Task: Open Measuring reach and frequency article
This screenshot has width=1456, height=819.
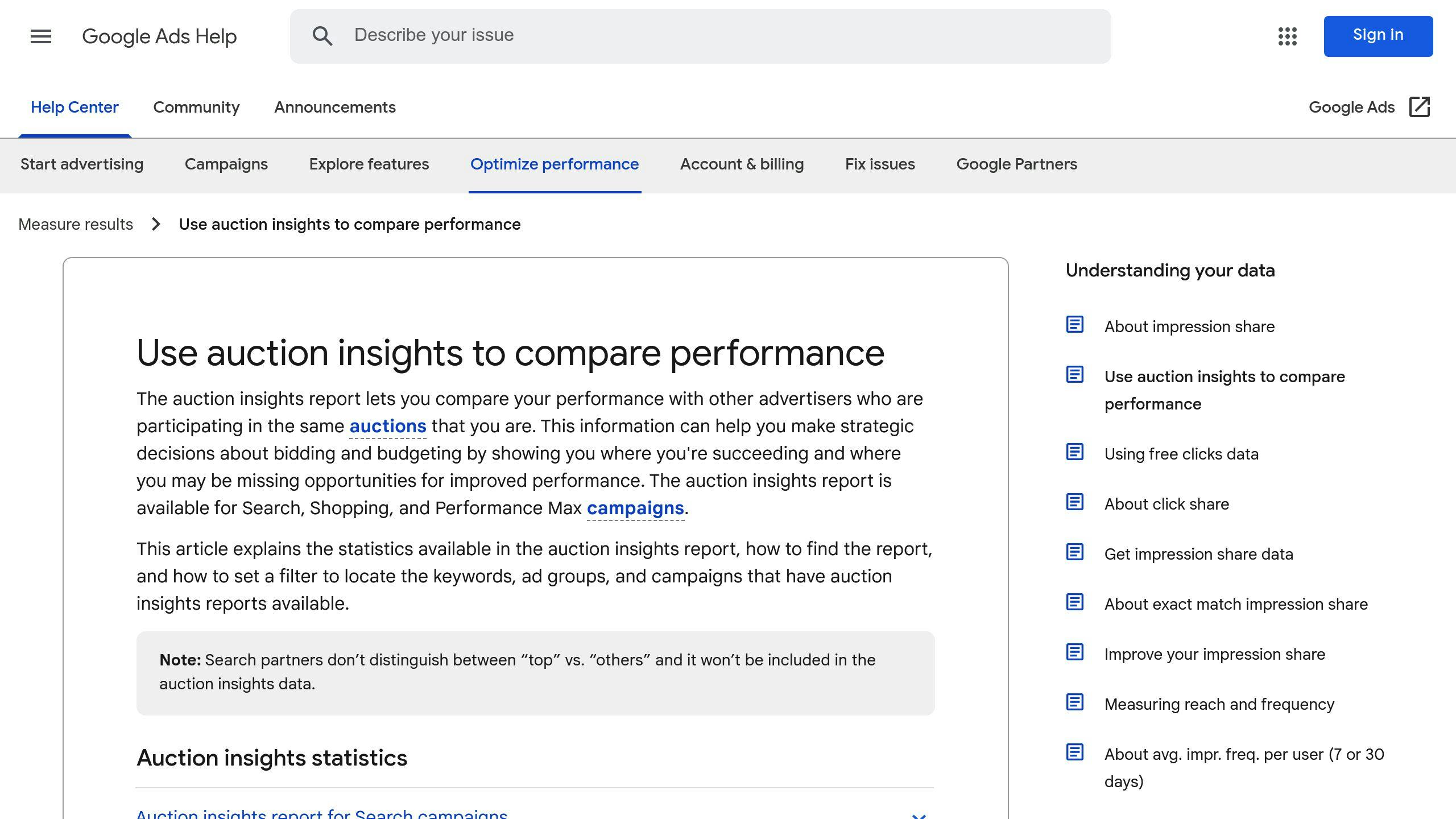Action: pyautogui.click(x=1219, y=704)
